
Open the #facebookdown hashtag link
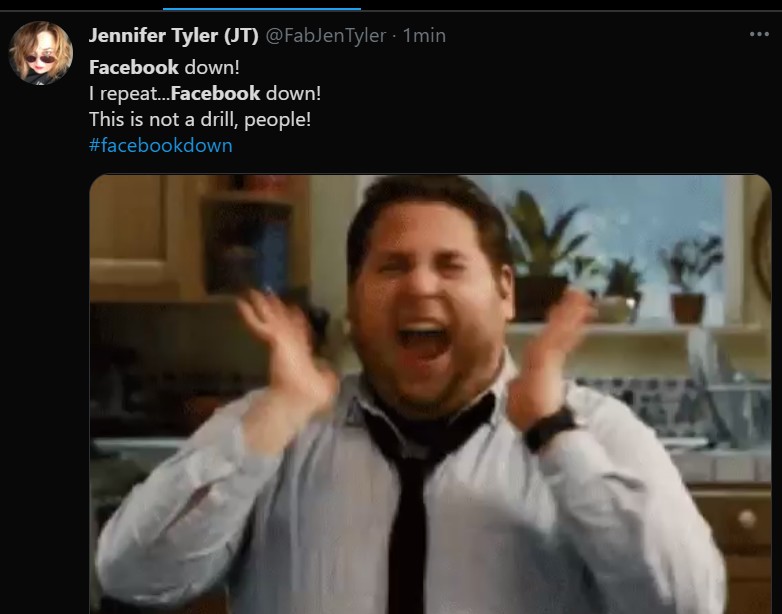(161, 146)
